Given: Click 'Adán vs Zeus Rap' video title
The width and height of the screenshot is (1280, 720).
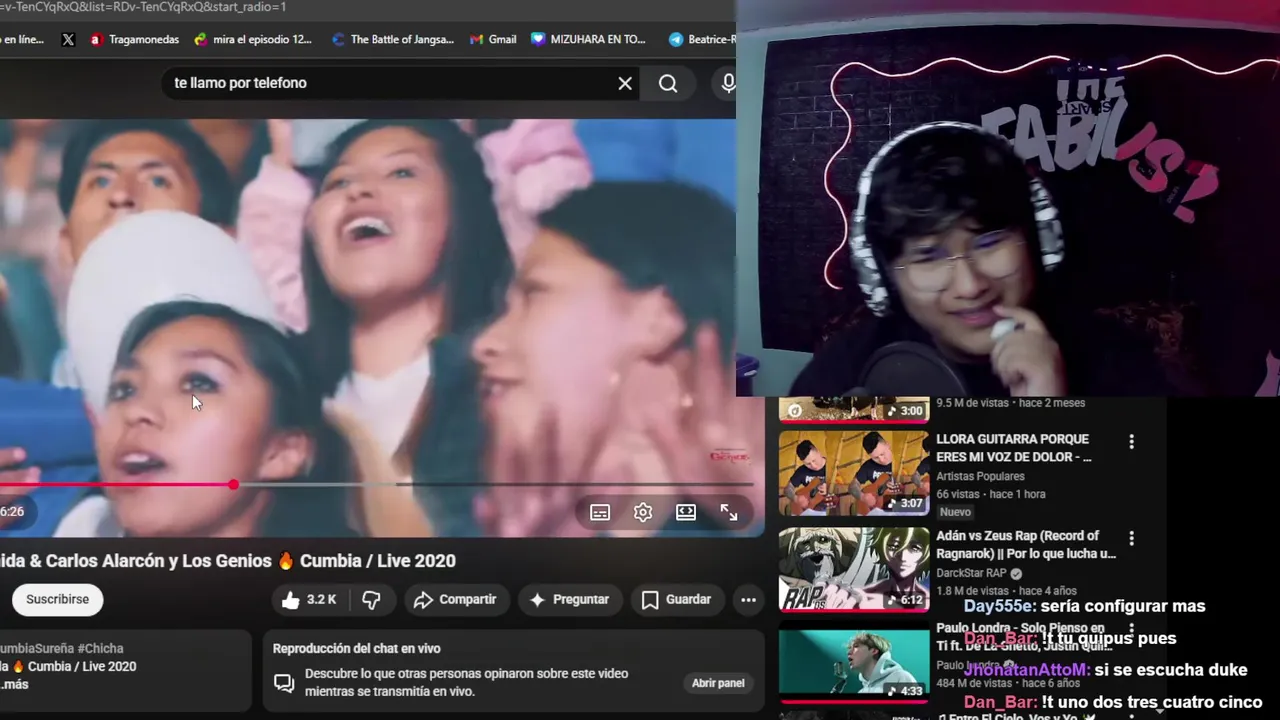Looking at the screenshot, I should click(x=1026, y=544).
